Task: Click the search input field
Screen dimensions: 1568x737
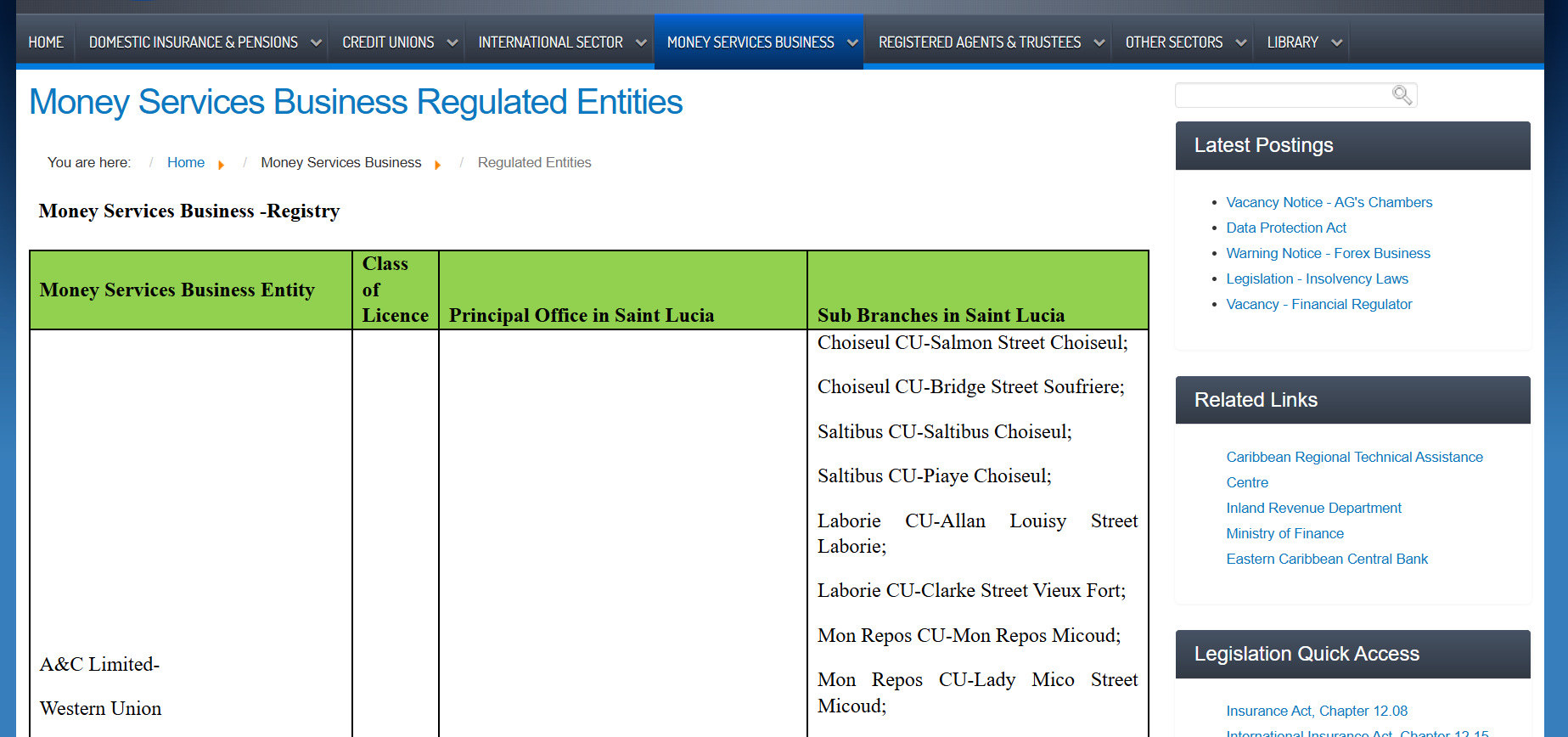Action: 1295,95
